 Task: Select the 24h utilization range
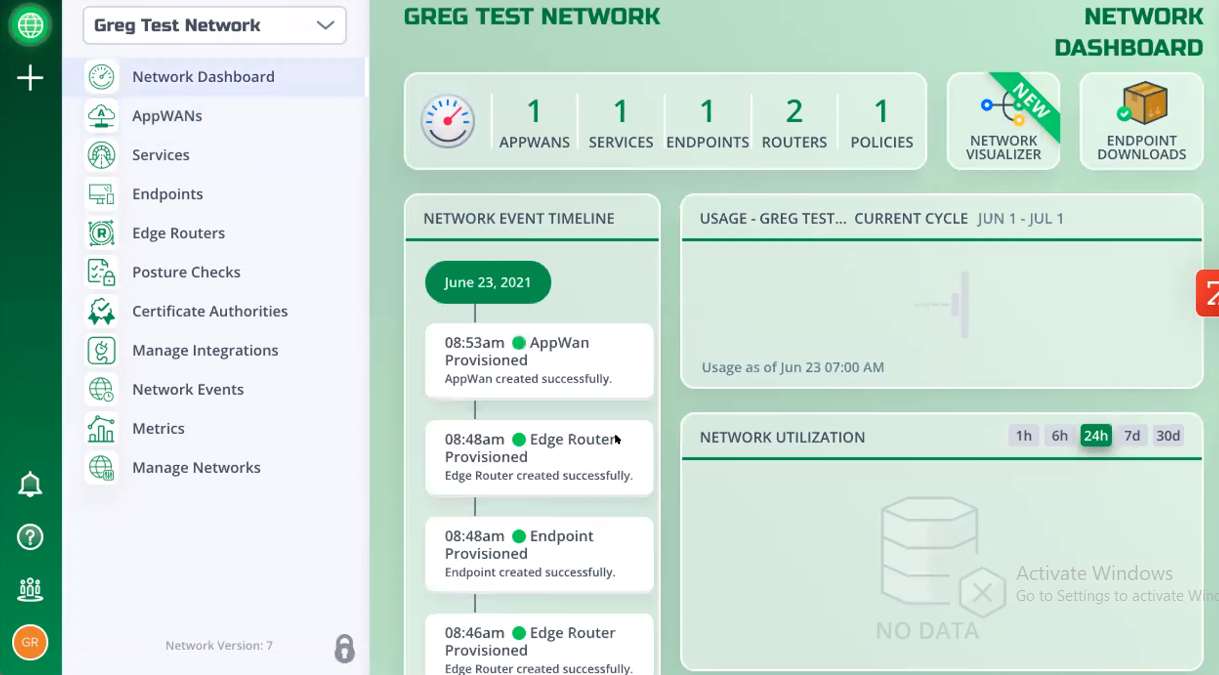(1095, 435)
